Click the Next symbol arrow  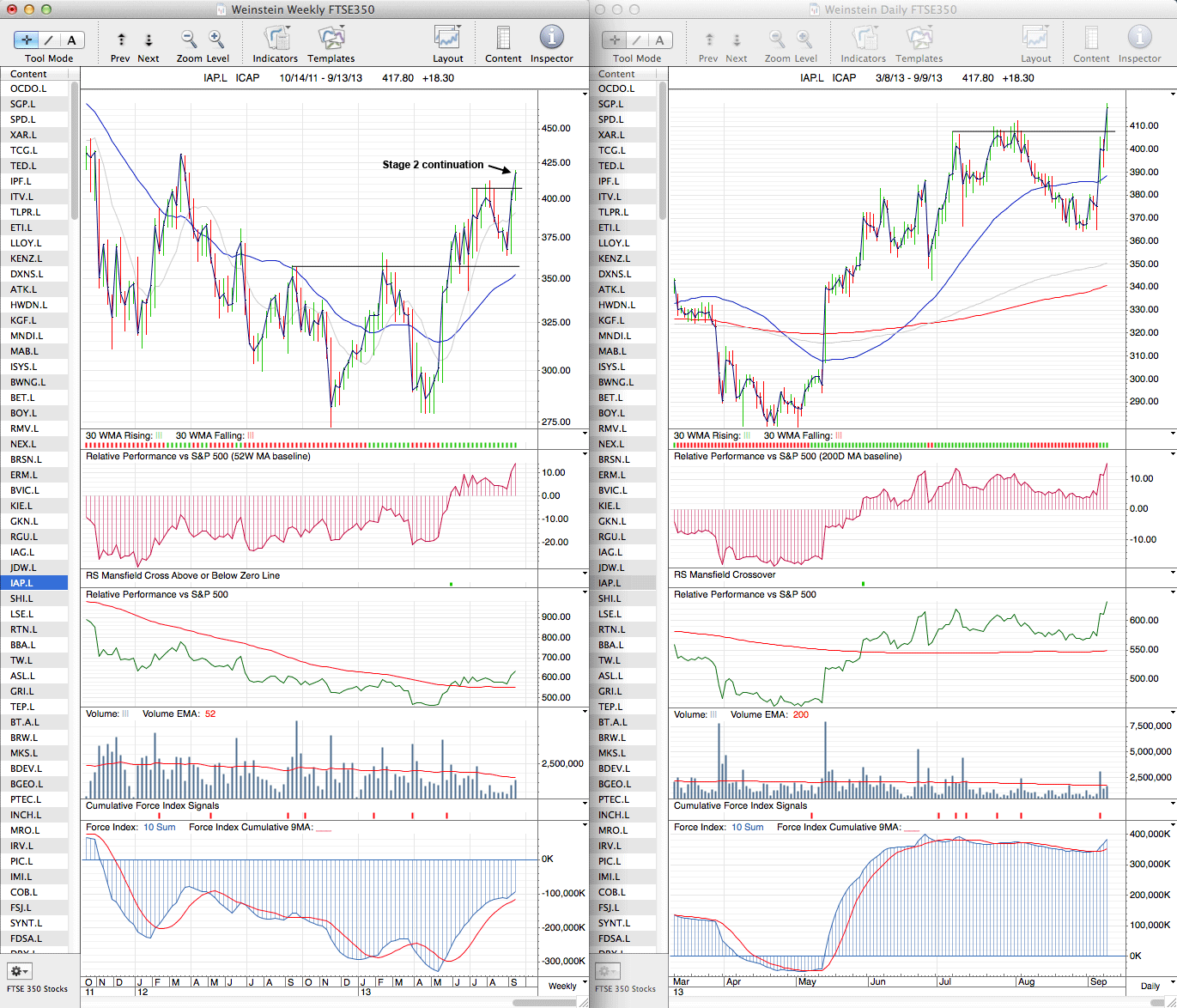click(149, 39)
